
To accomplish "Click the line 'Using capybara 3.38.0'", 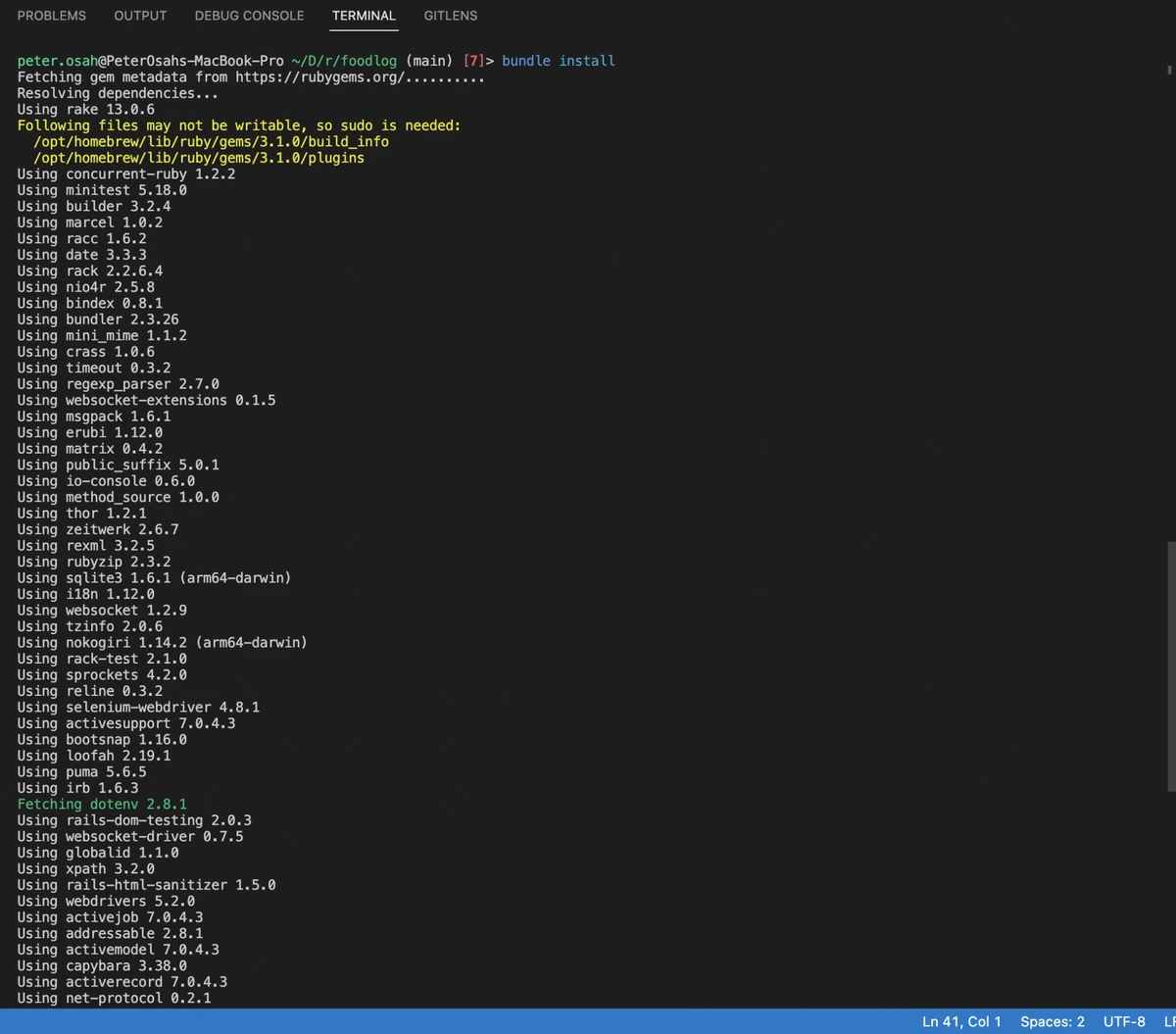I will click(102, 965).
